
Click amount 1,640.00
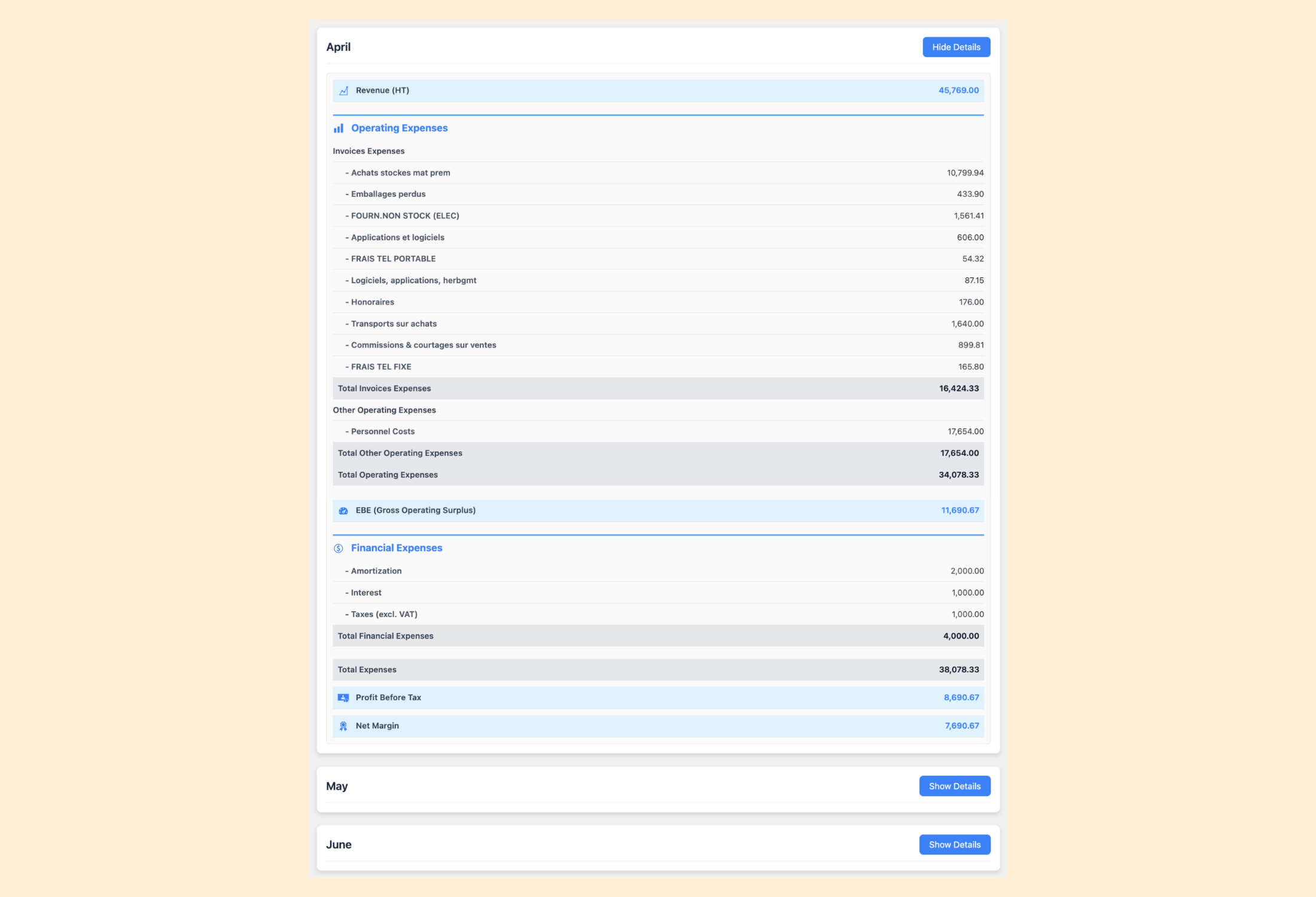(x=967, y=324)
